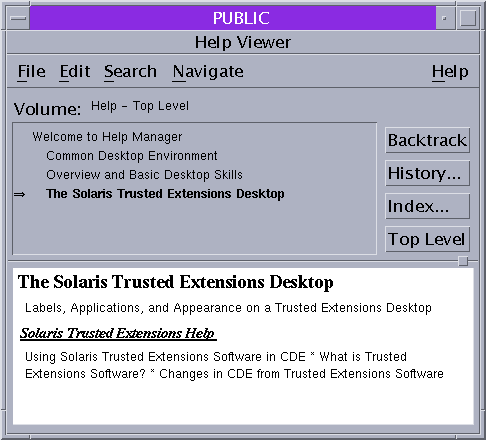Select The Solaris Trusted Extensions Desktop topic
486x440 pixels.
point(165,194)
